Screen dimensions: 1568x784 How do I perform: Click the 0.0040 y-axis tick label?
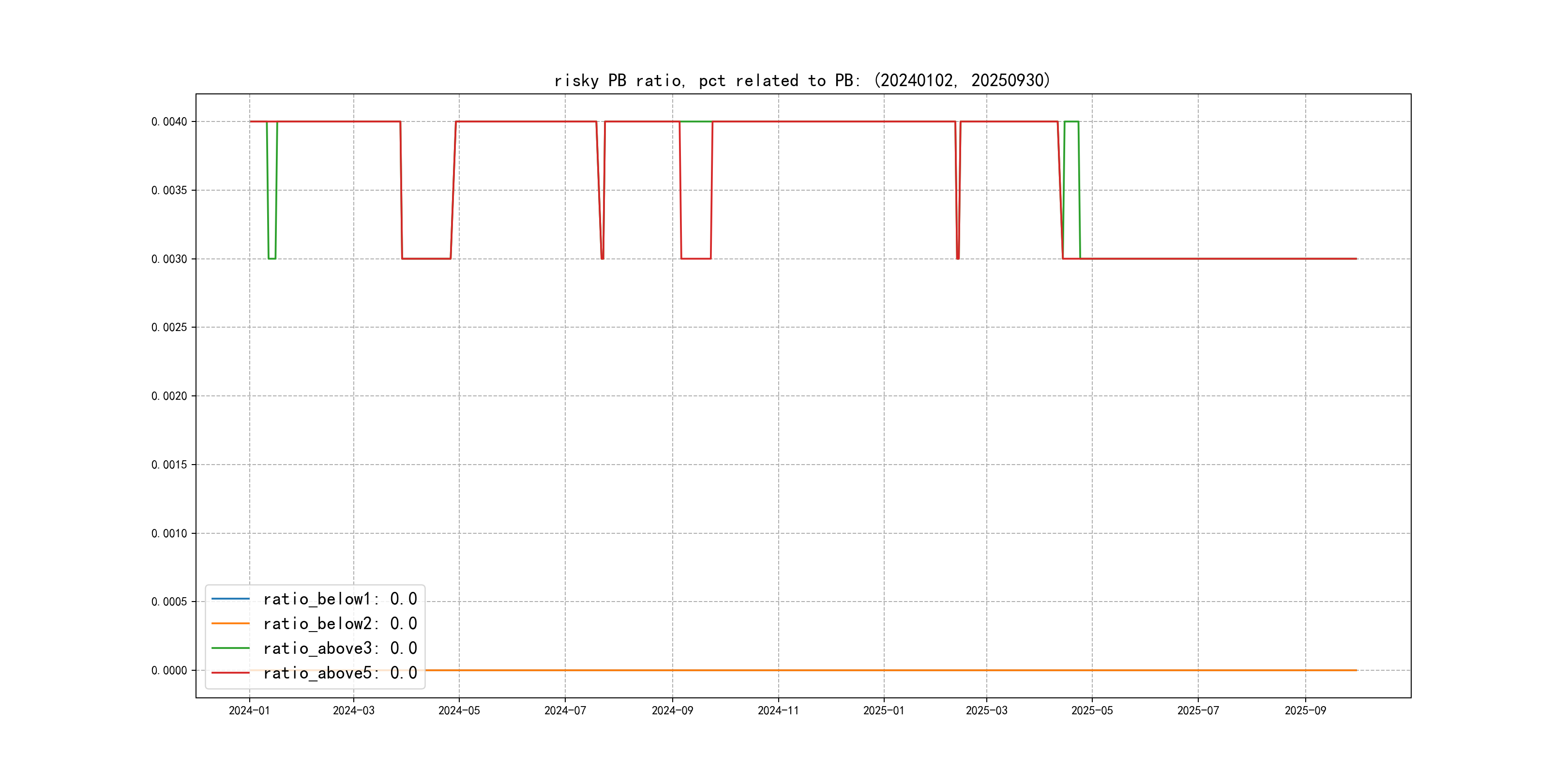(x=169, y=122)
